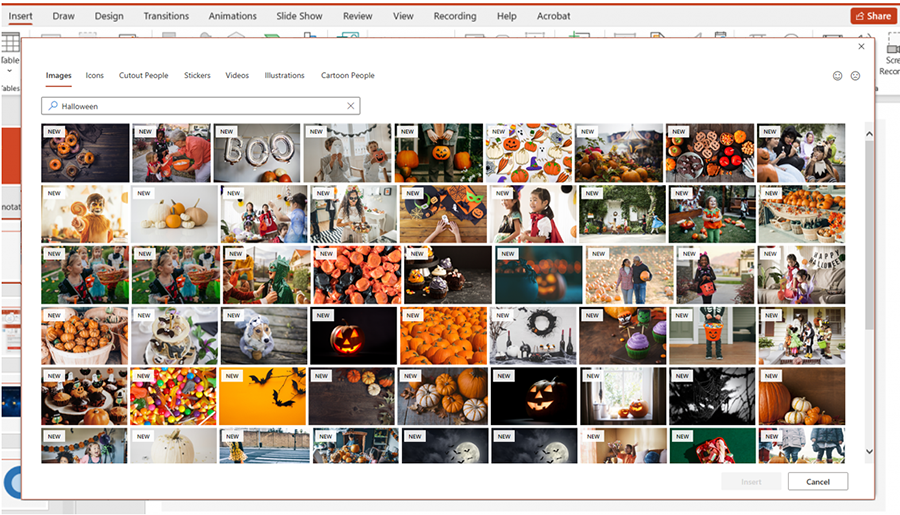Open the Videos tab
The height and width of the screenshot is (515, 900).
pyautogui.click(x=237, y=75)
